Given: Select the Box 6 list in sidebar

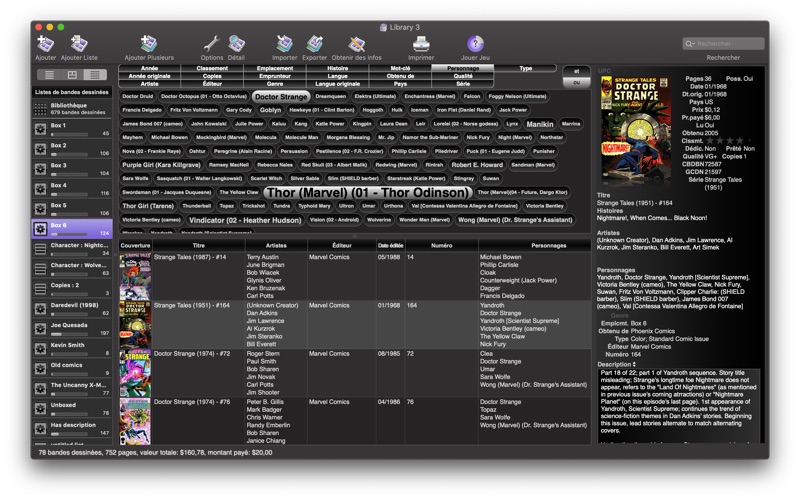Looking at the screenshot, I should coord(72,229).
